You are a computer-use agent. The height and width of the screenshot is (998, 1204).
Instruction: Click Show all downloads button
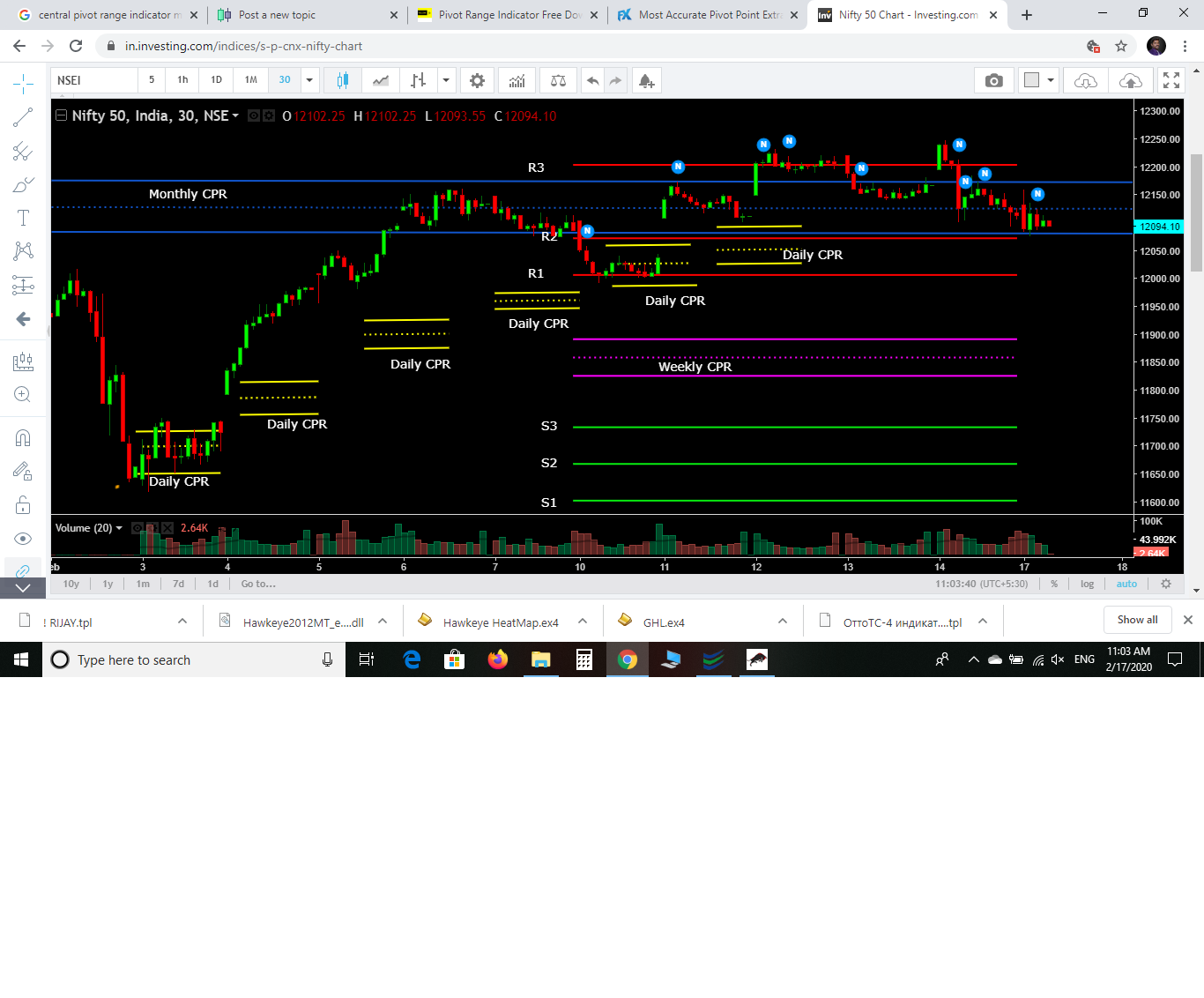(x=1138, y=620)
